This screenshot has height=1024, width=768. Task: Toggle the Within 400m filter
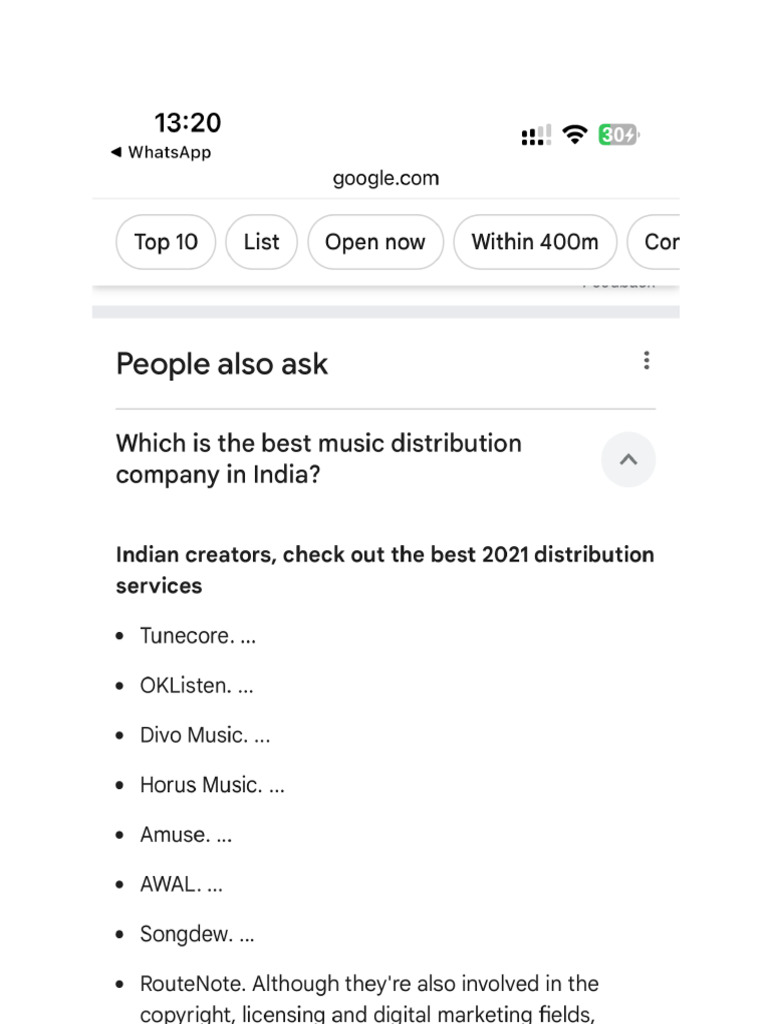(535, 242)
